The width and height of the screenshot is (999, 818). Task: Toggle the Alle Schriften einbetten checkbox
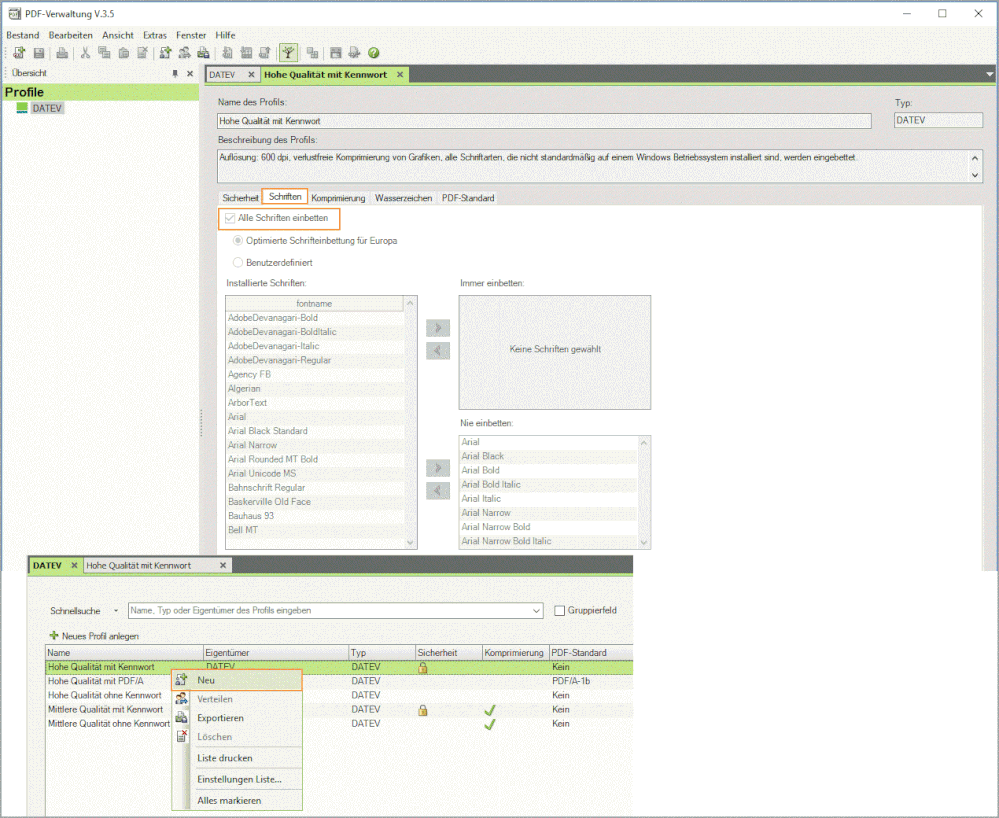[x=229, y=218]
